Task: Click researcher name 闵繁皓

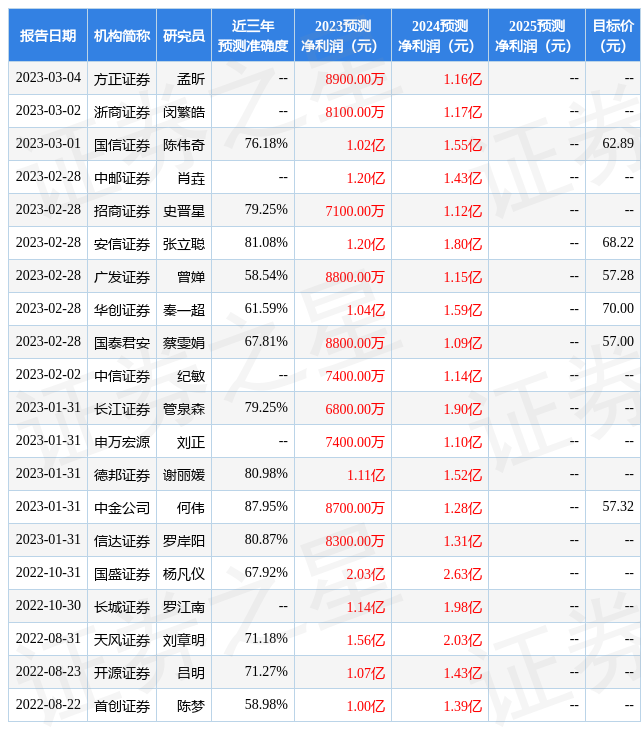Action: 184,112
